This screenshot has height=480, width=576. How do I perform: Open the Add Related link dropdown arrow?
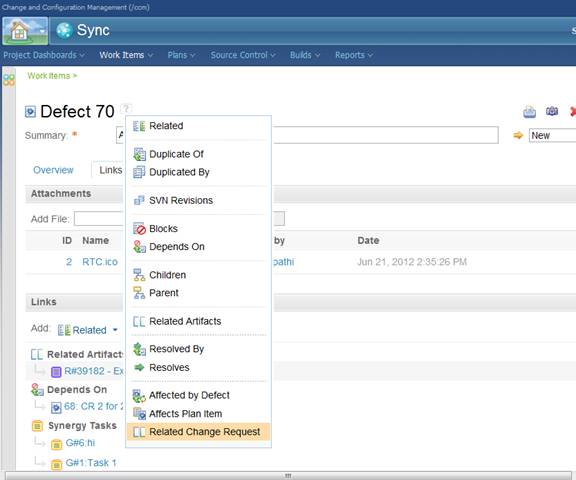click(x=115, y=330)
